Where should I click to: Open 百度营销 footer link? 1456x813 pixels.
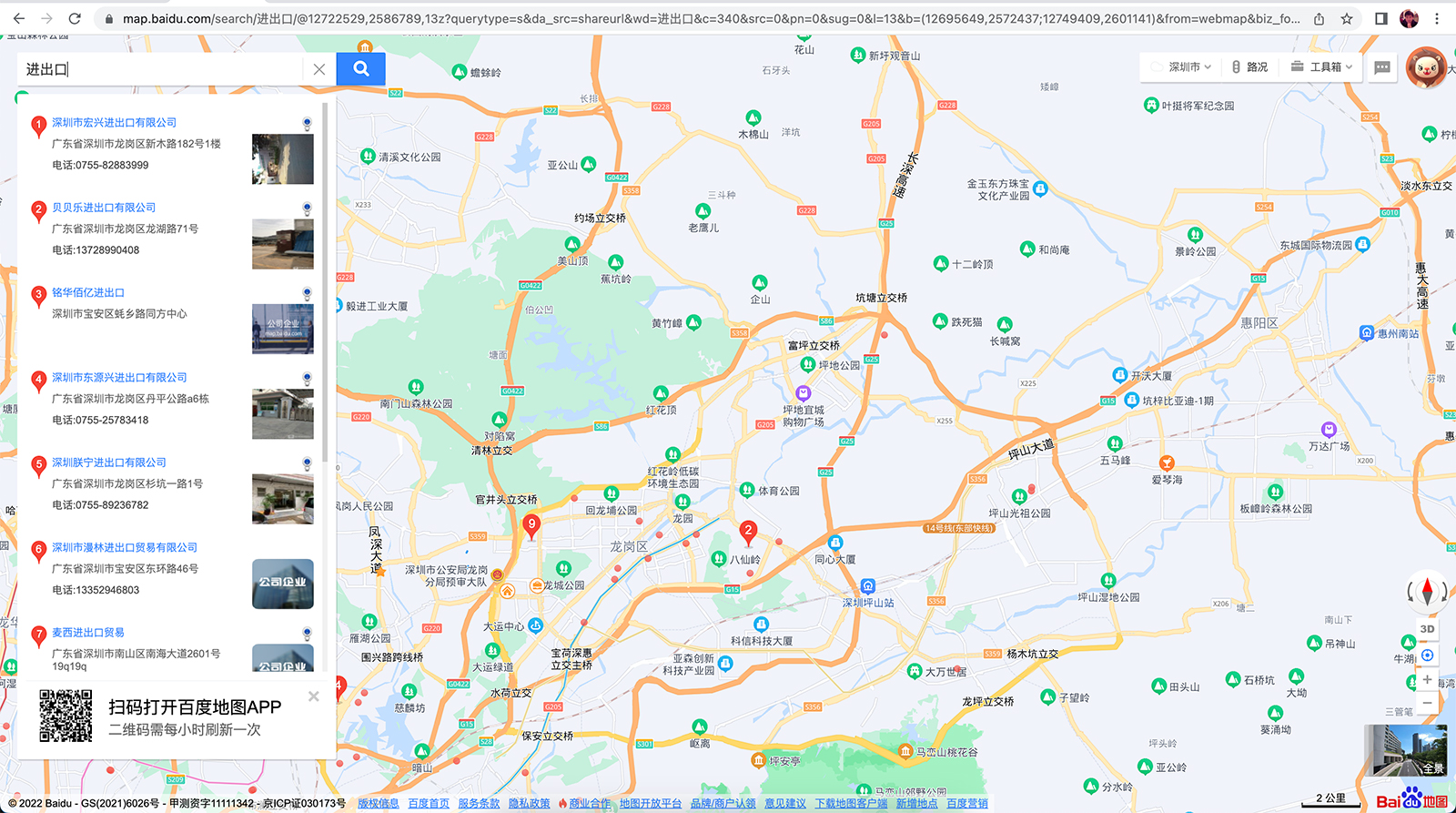[x=967, y=803]
